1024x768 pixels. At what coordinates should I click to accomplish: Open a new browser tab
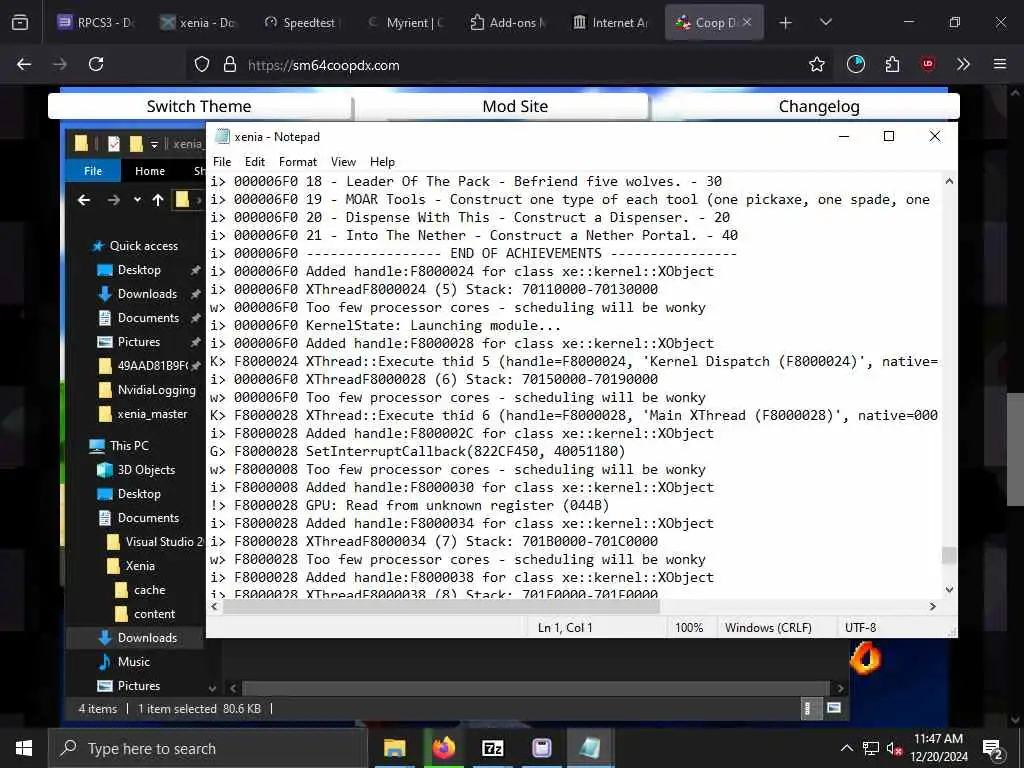[786, 23]
